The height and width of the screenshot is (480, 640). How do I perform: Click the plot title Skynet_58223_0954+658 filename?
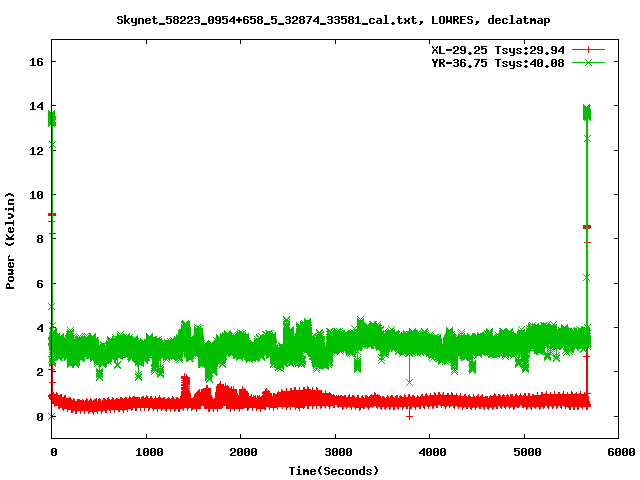333,20
